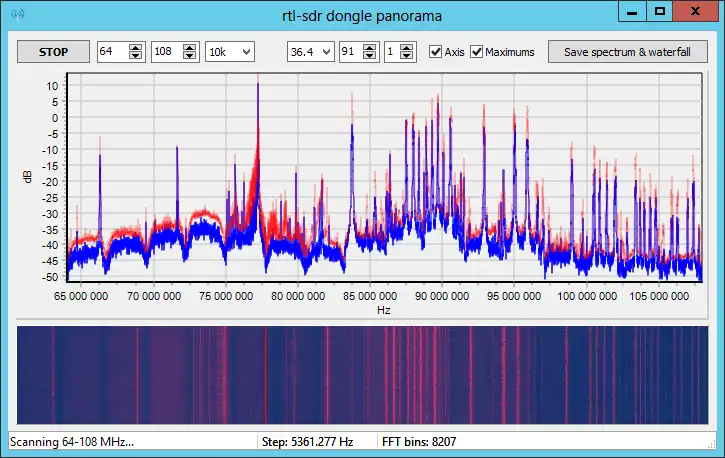Maximize the rtl-sdr dongle panorama window
Viewport: 725px width, 458px height.
(660, 12)
